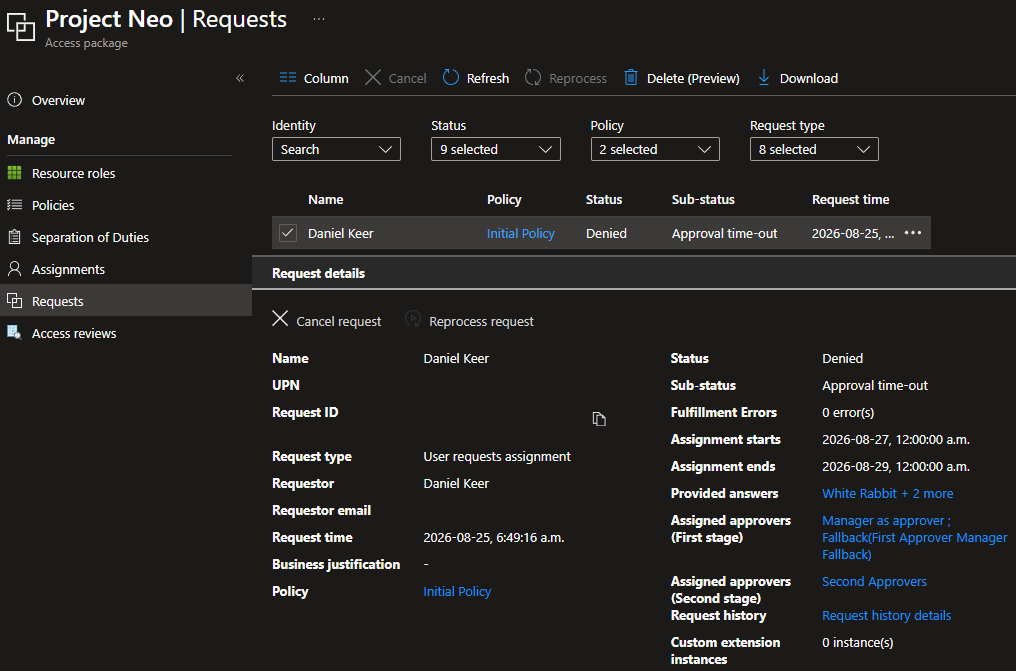
Task: Open the Request type 8 selected dropdown
Action: tap(814, 149)
